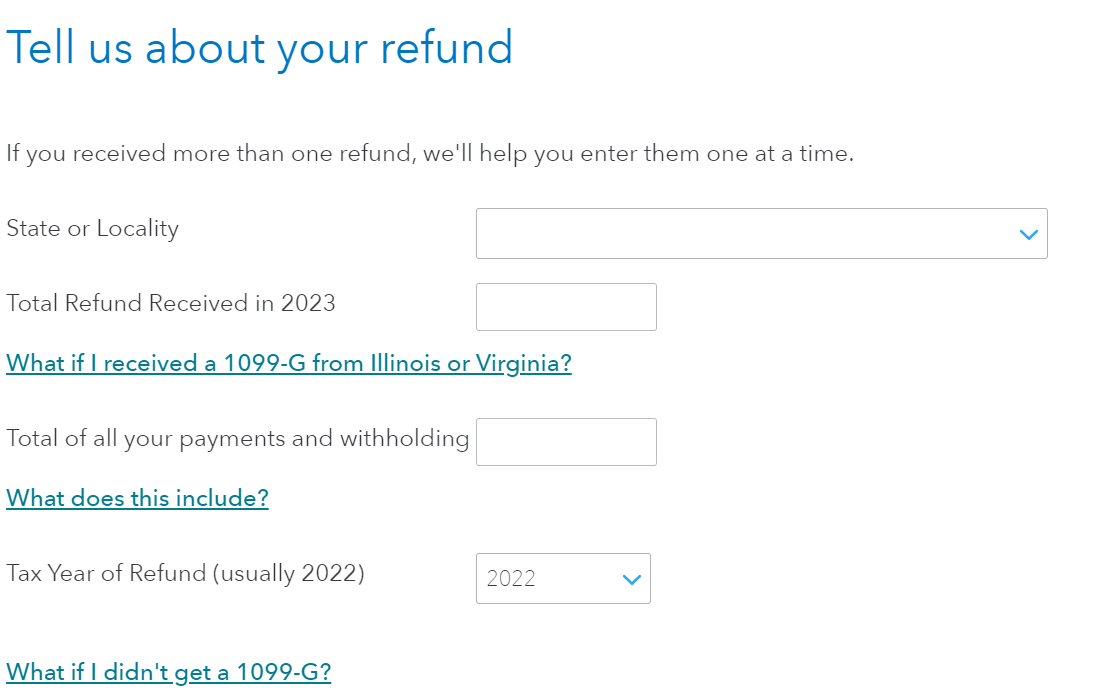Select the 2022 value in tax year box
The height and width of the screenshot is (700, 1120).
(511, 579)
